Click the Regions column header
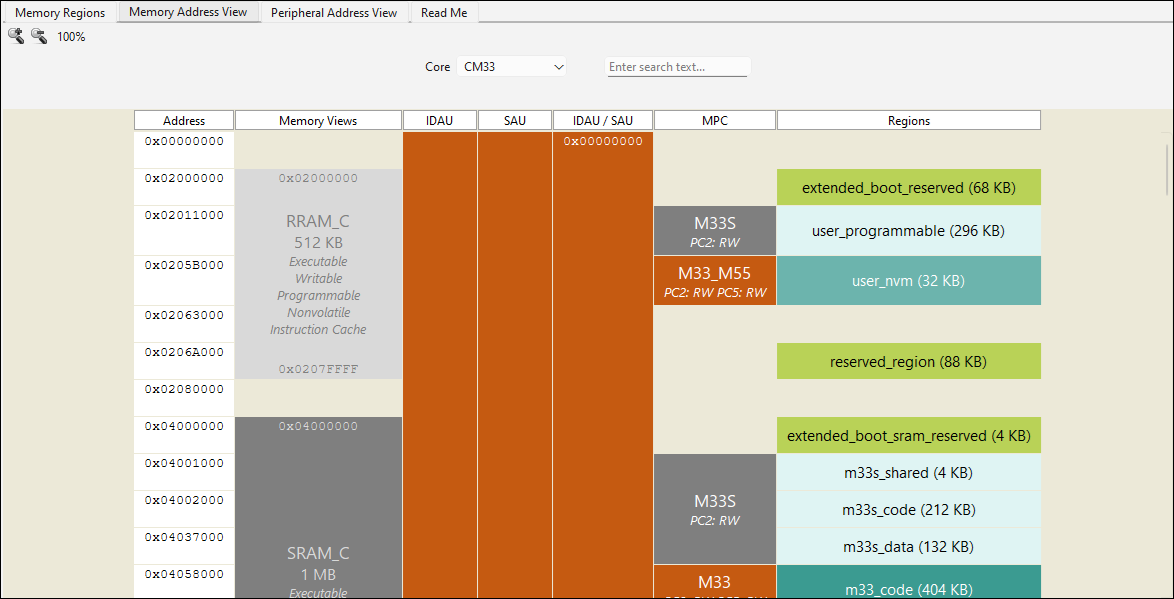Image resolution: width=1174 pixels, height=599 pixels. [908, 121]
